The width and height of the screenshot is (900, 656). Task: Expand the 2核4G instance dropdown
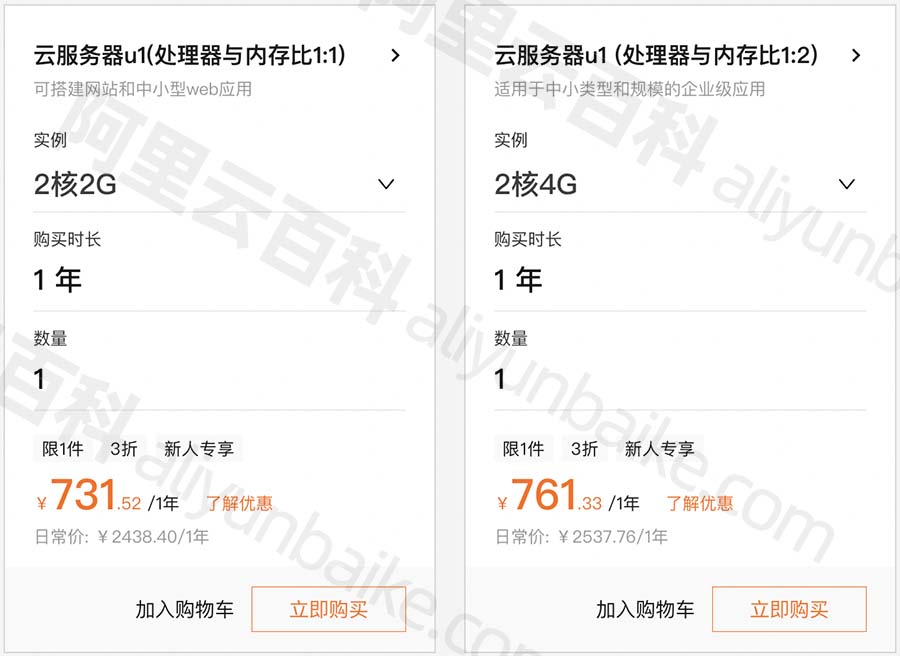pos(846,184)
